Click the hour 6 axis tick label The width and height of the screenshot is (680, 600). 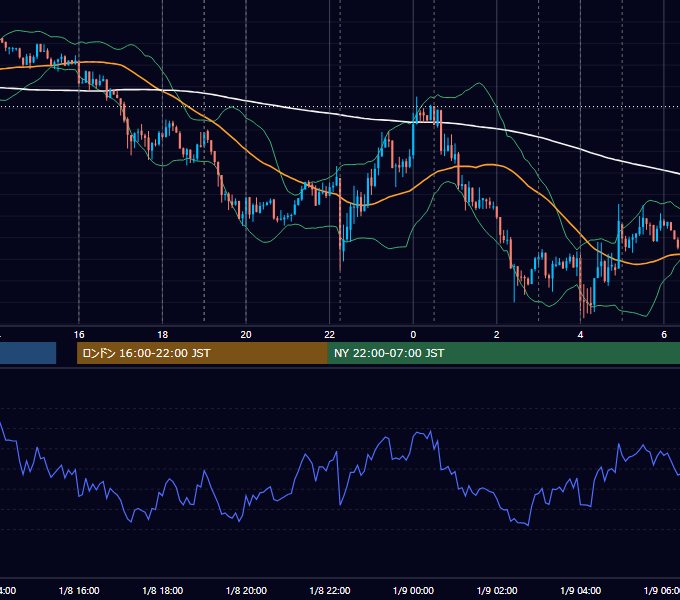pyautogui.click(x=664, y=335)
